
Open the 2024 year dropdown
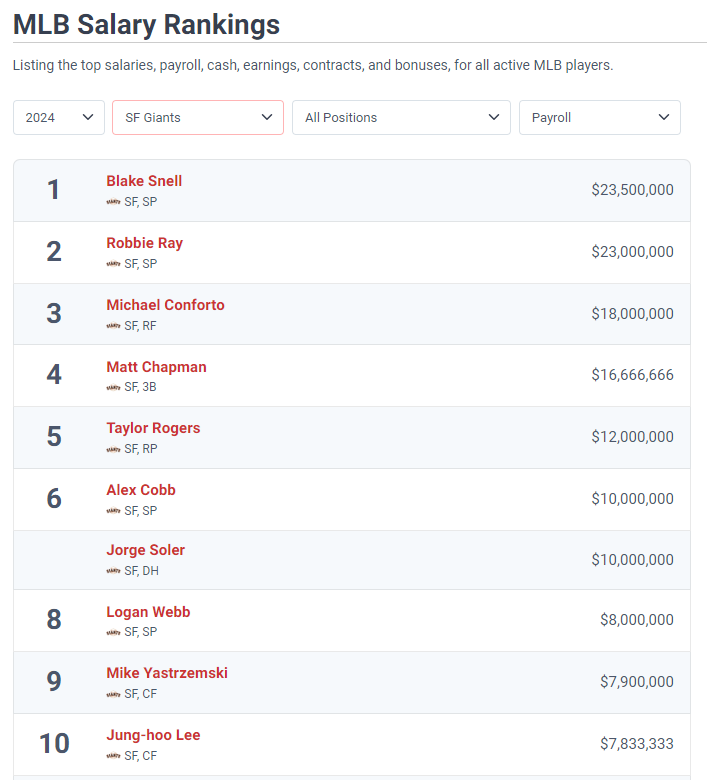(x=59, y=117)
